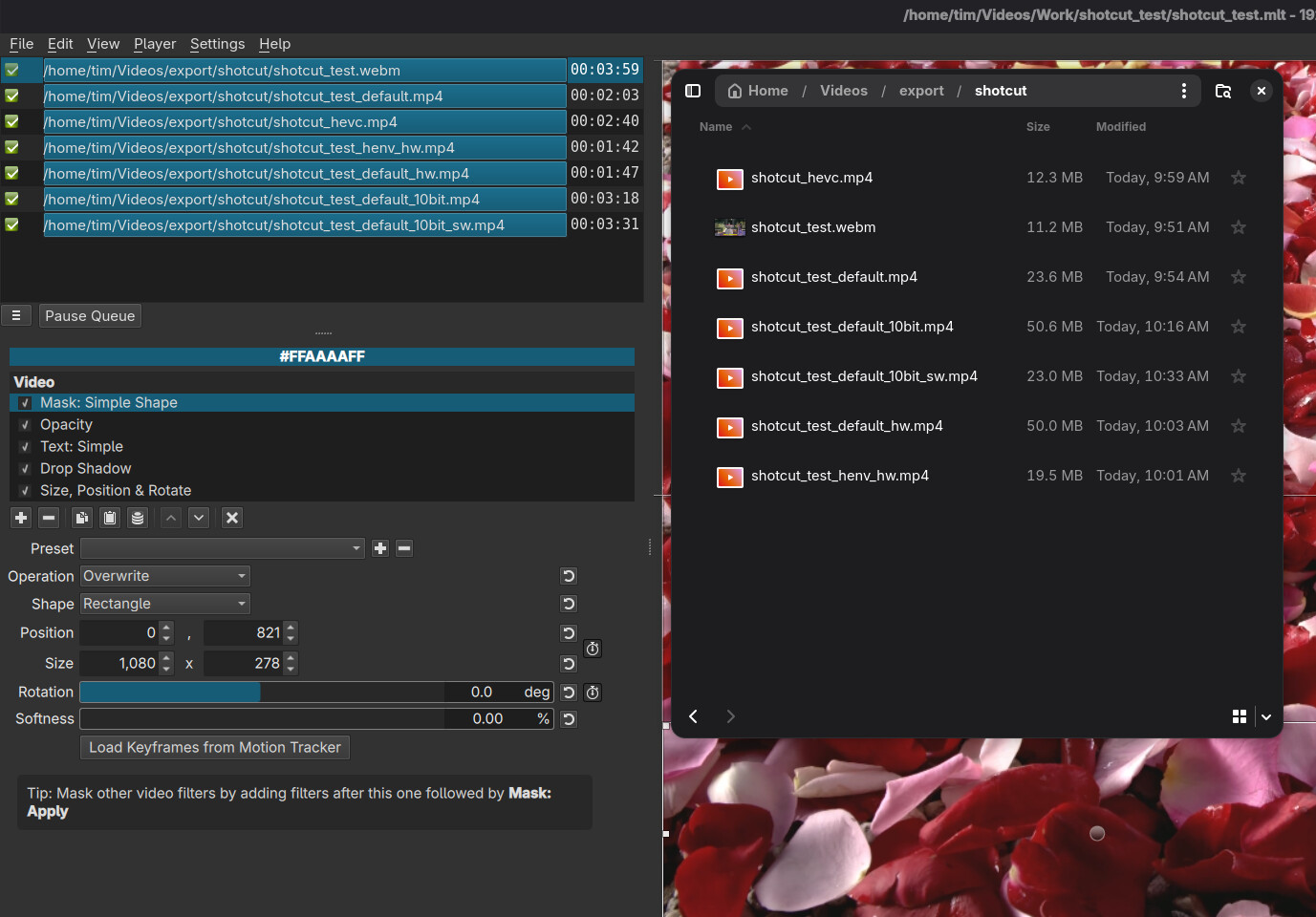Add a filter with the plus icon
The height and width of the screenshot is (917, 1316).
point(21,518)
